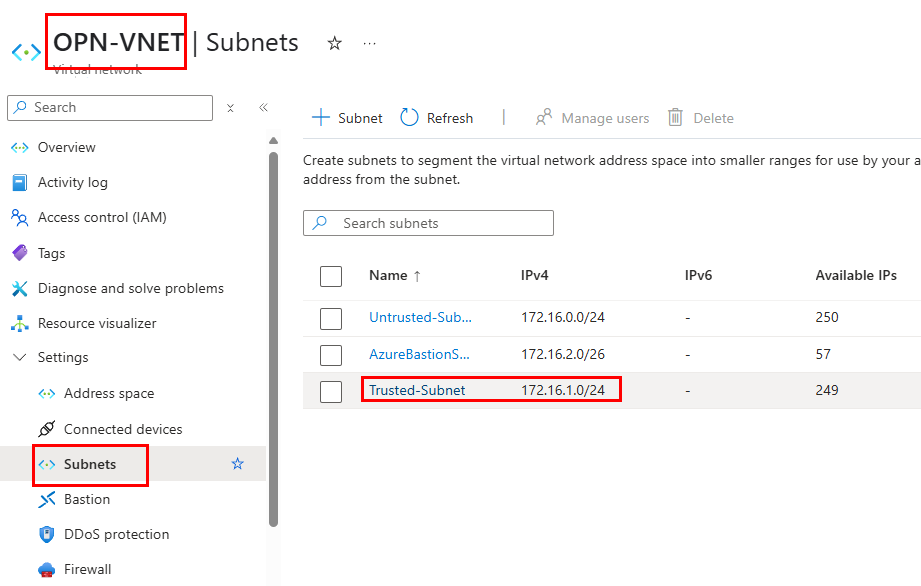The height and width of the screenshot is (586, 921).
Task: Click the OPN-VNET virtual network icon
Action: [26, 52]
